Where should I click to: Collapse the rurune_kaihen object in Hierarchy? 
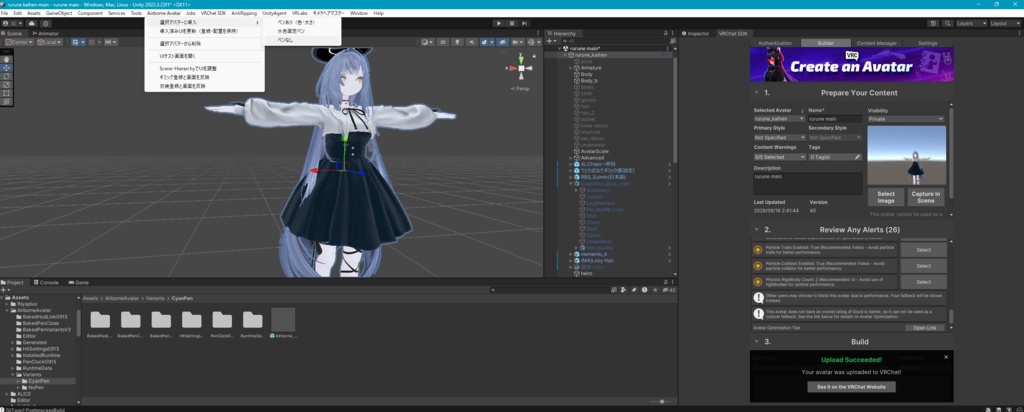[566, 55]
